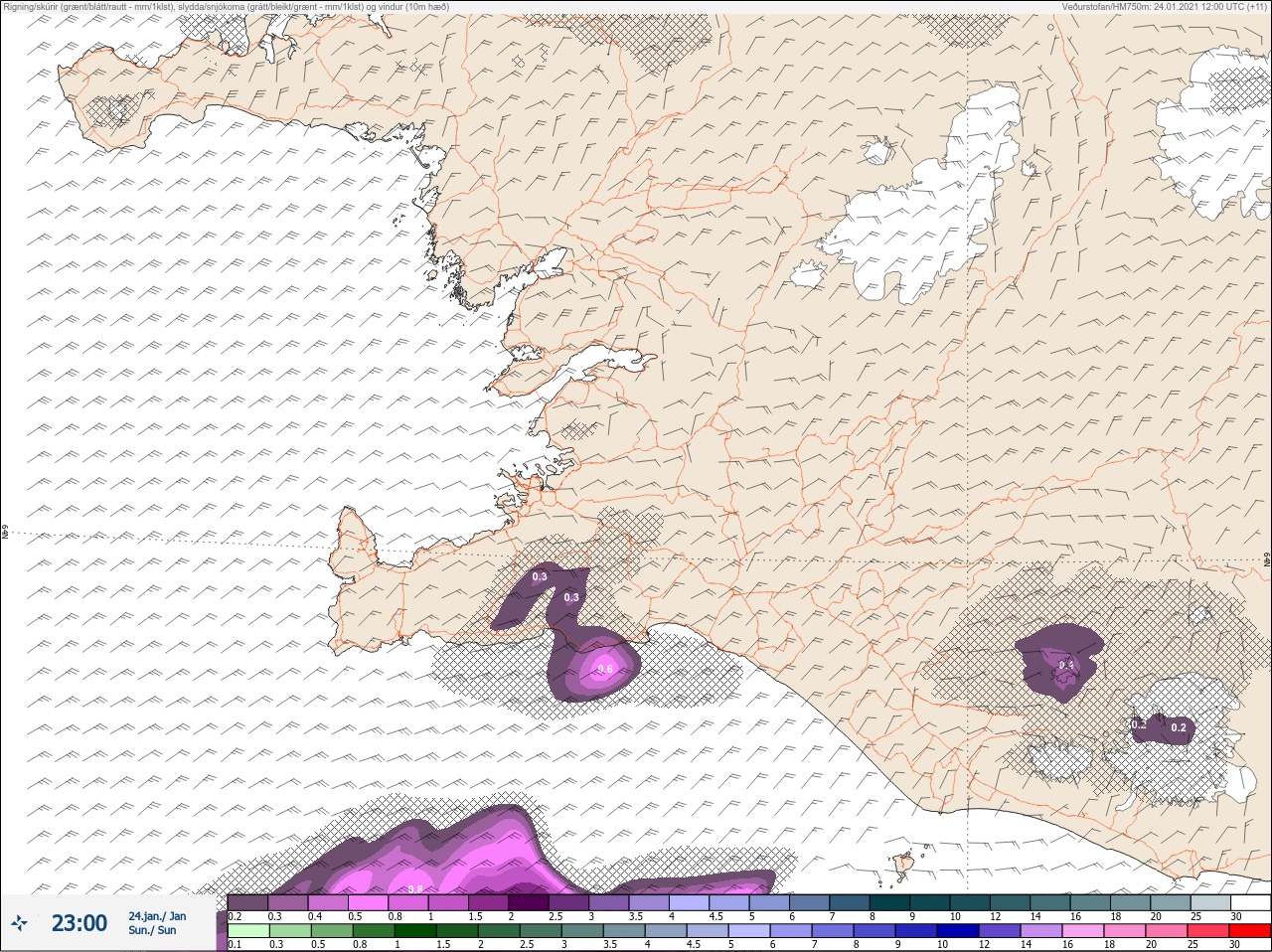Click the '24.jan./ Jan' date label
This screenshot has height=952, width=1272.
157,916
